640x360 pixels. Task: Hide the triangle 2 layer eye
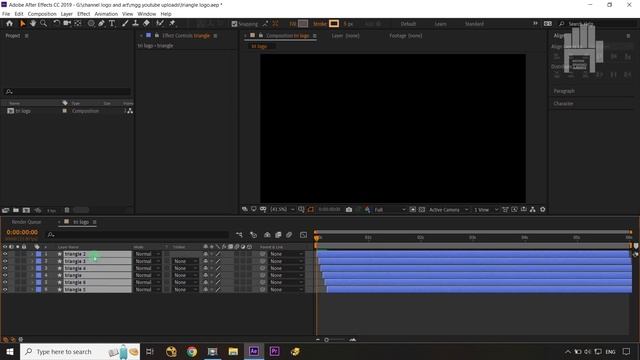pyautogui.click(x=5, y=254)
